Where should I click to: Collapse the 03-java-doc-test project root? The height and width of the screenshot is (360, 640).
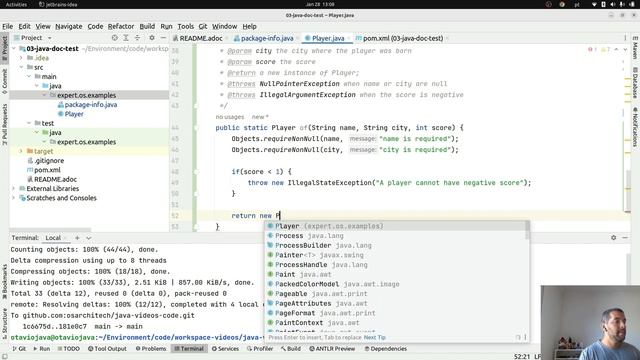tap(14, 49)
